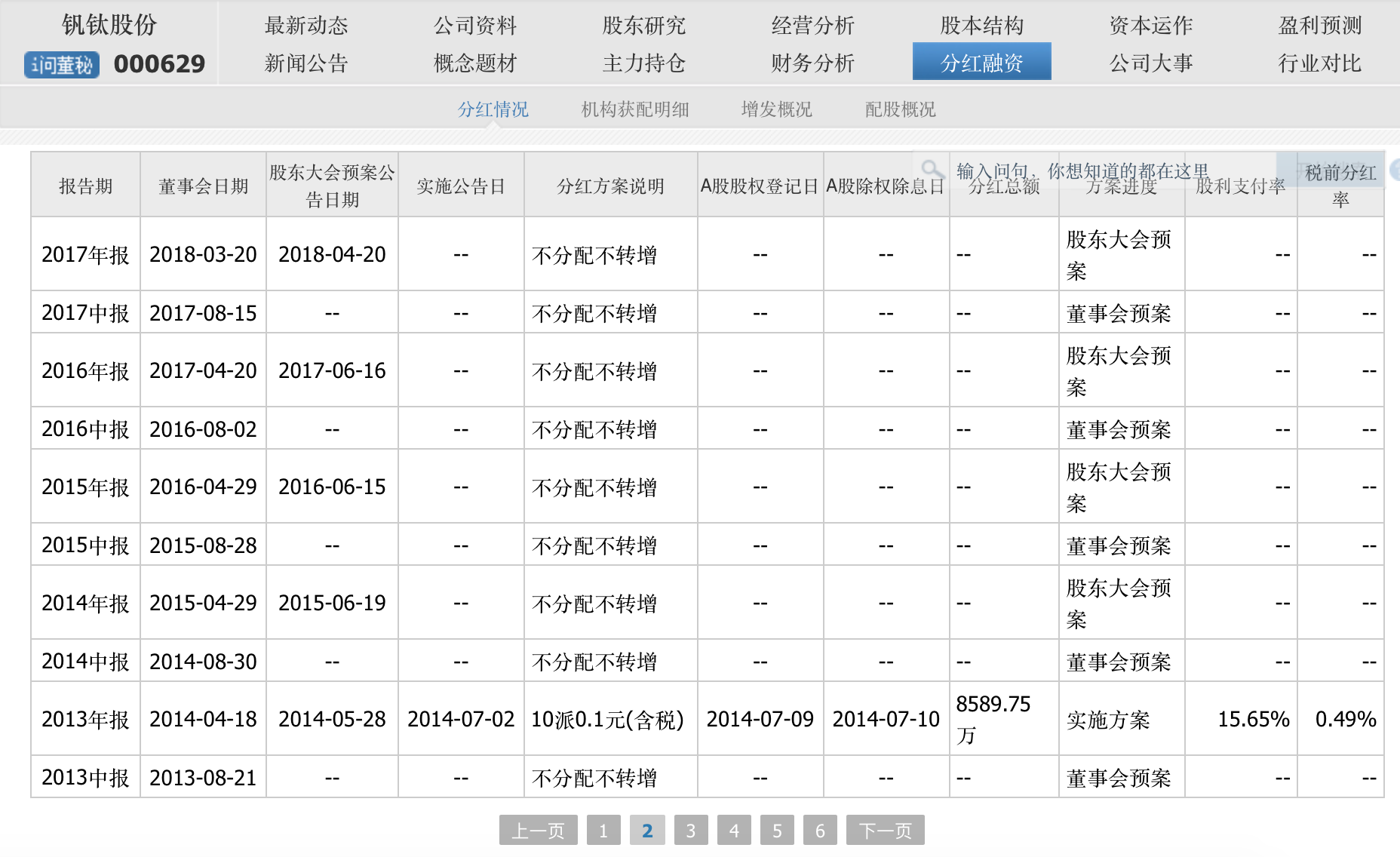Go to page 3
Viewport: 1400px width, 857px height.
tap(691, 831)
